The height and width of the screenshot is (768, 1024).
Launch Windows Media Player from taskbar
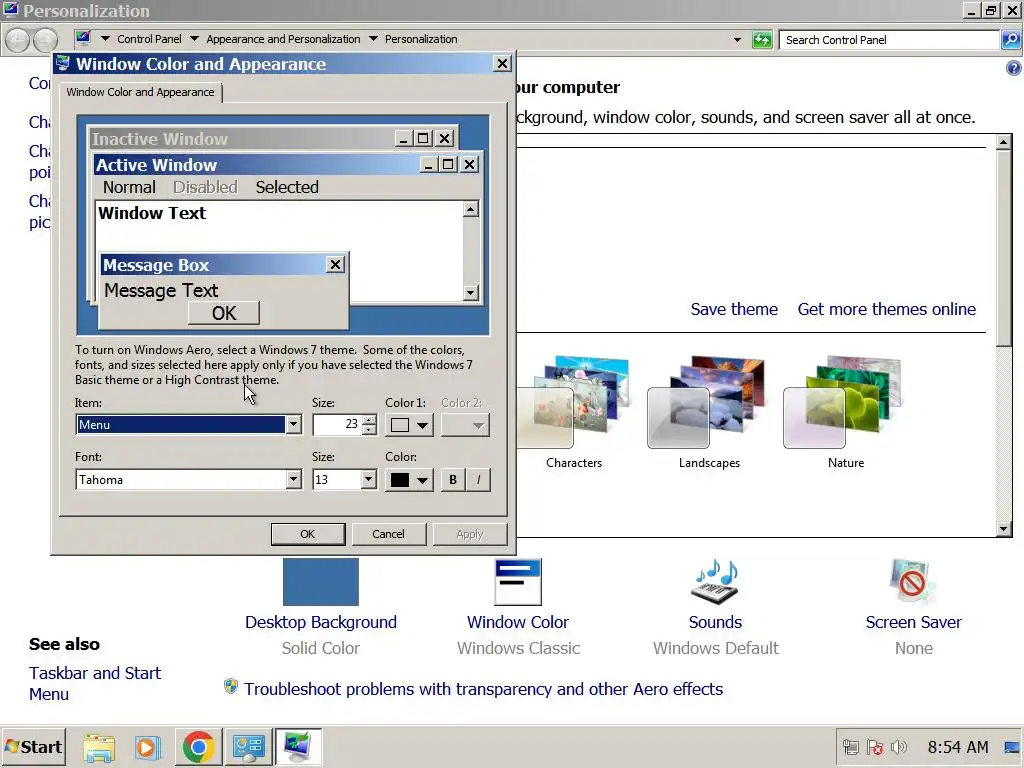coord(148,746)
